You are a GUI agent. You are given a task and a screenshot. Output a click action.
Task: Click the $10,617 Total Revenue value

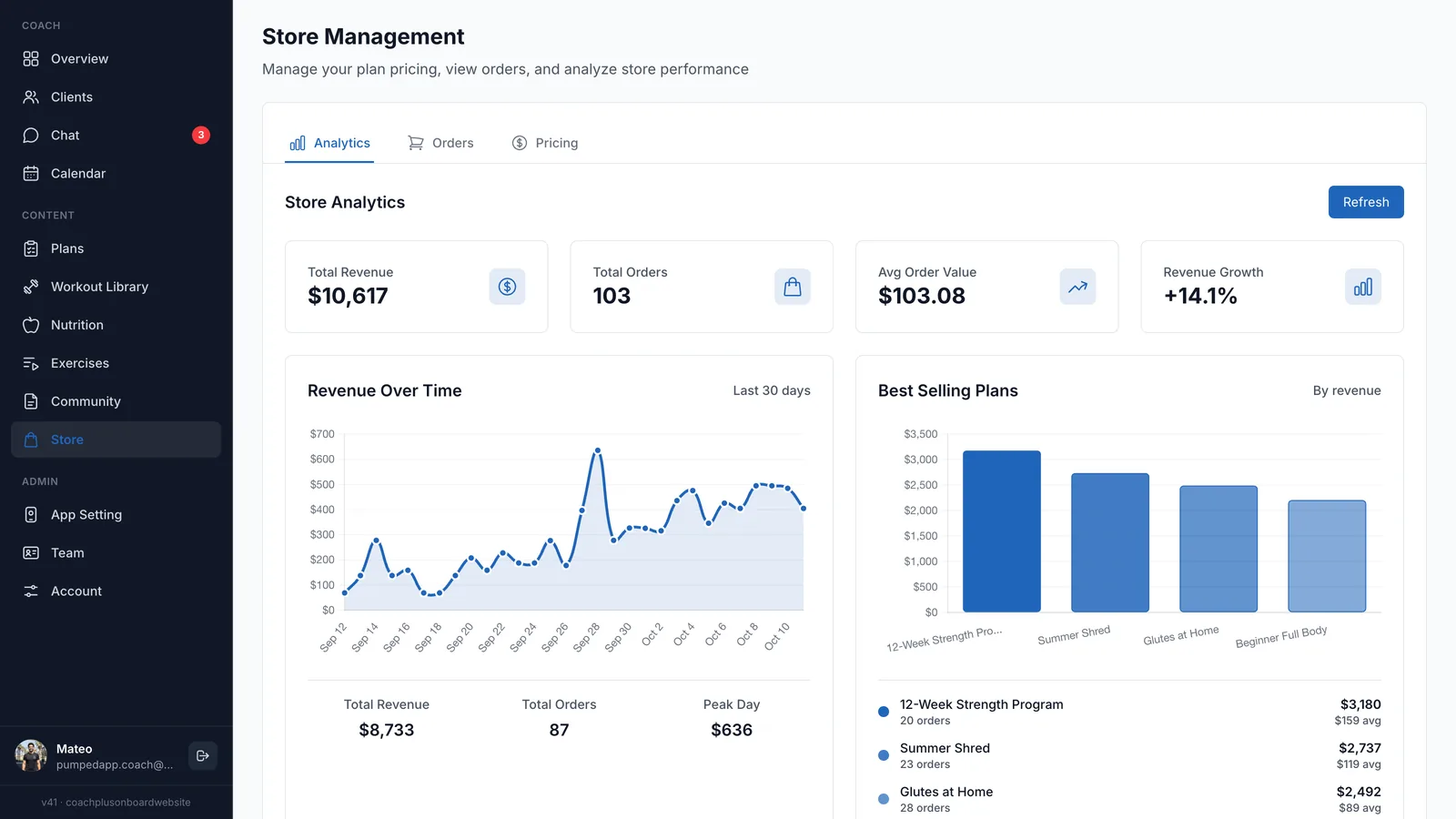348,296
